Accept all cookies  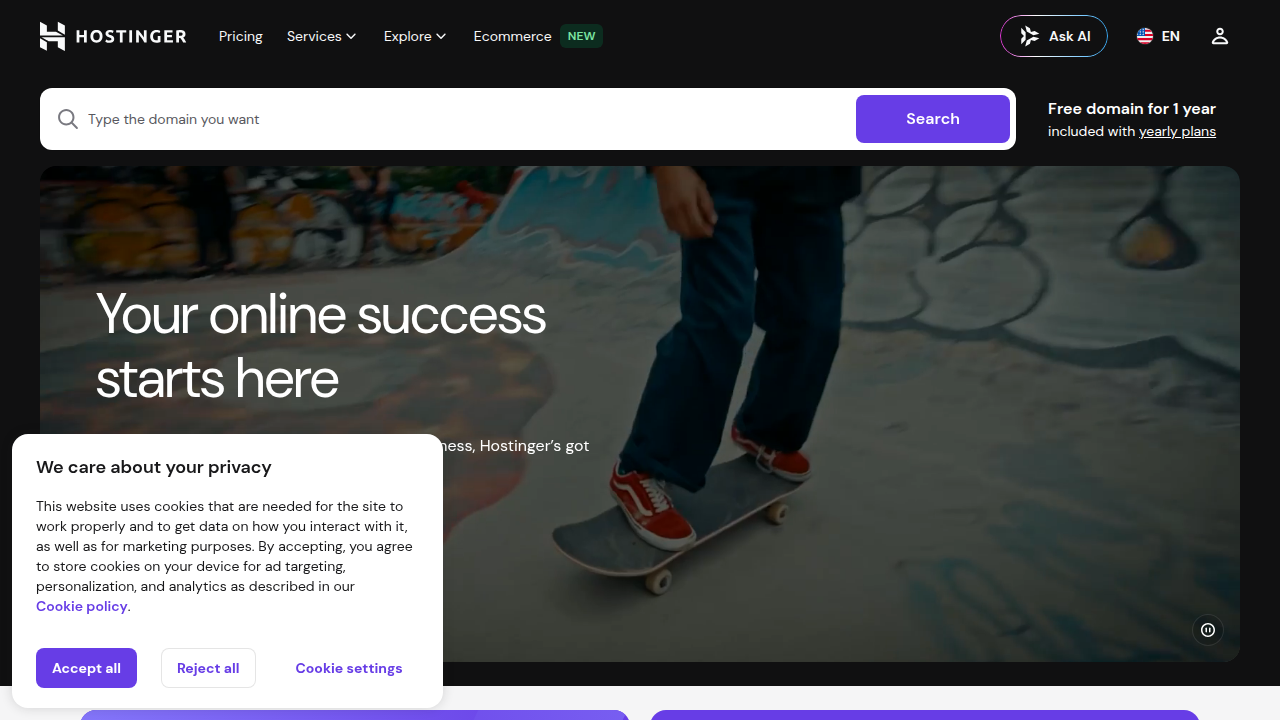pyautogui.click(x=86, y=668)
